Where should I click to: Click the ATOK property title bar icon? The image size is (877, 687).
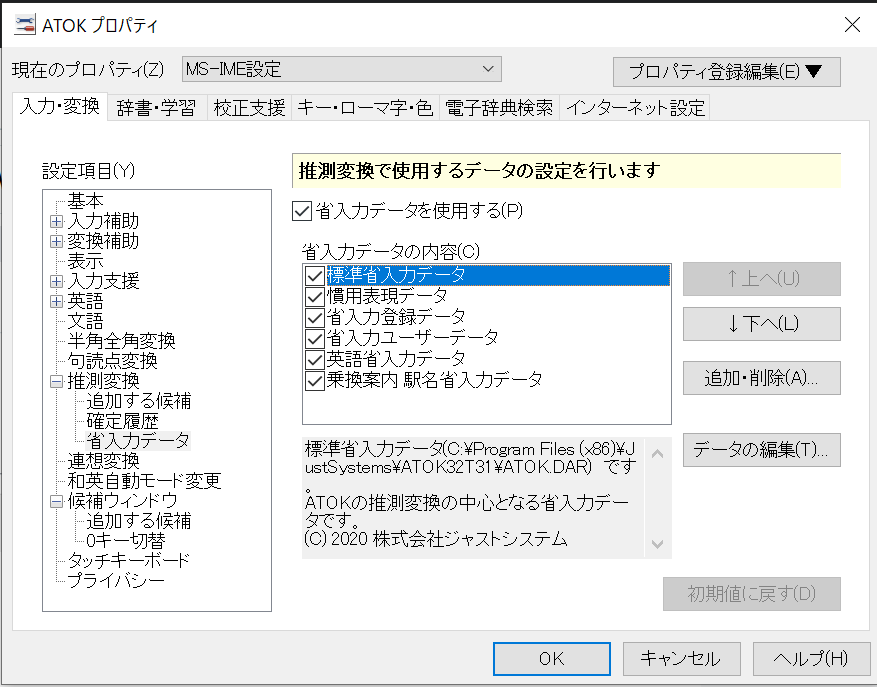click(25, 25)
